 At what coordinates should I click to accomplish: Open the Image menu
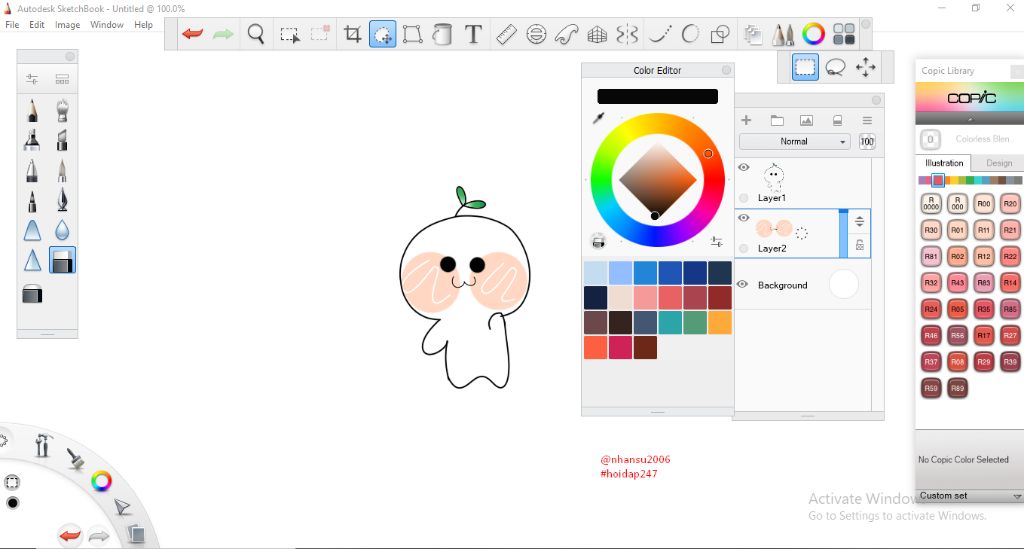click(x=67, y=25)
